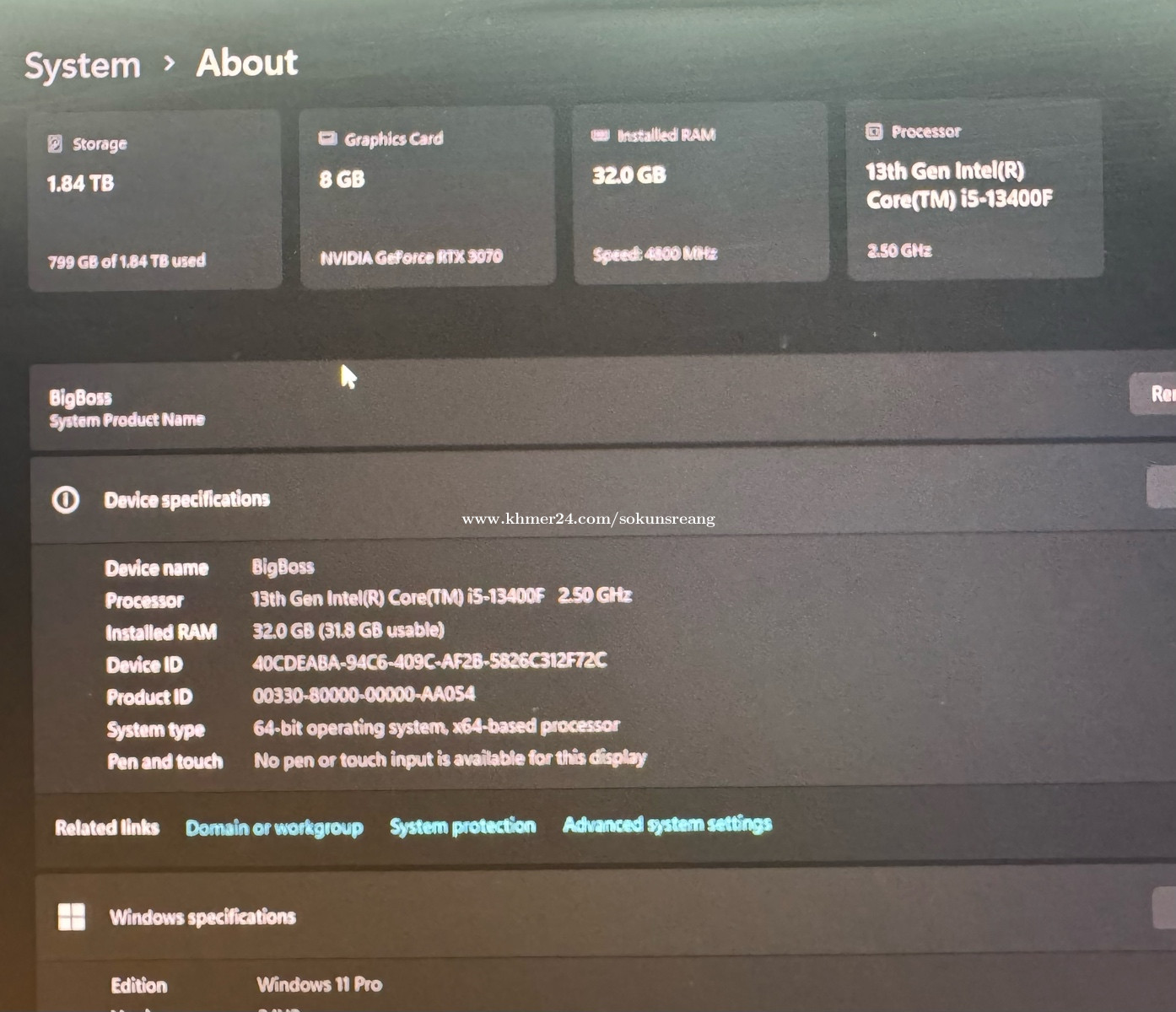Go back to System breadcrumb
The height and width of the screenshot is (1012, 1176).
[83, 66]
